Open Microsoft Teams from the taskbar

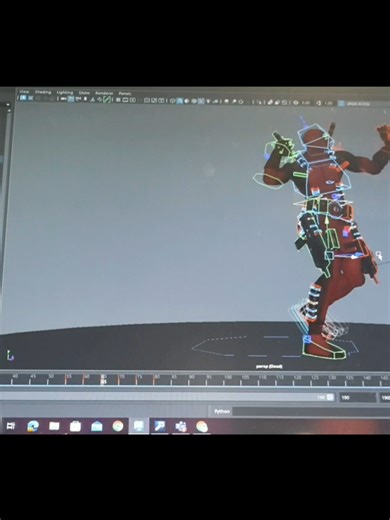click(x=181, y=427)
